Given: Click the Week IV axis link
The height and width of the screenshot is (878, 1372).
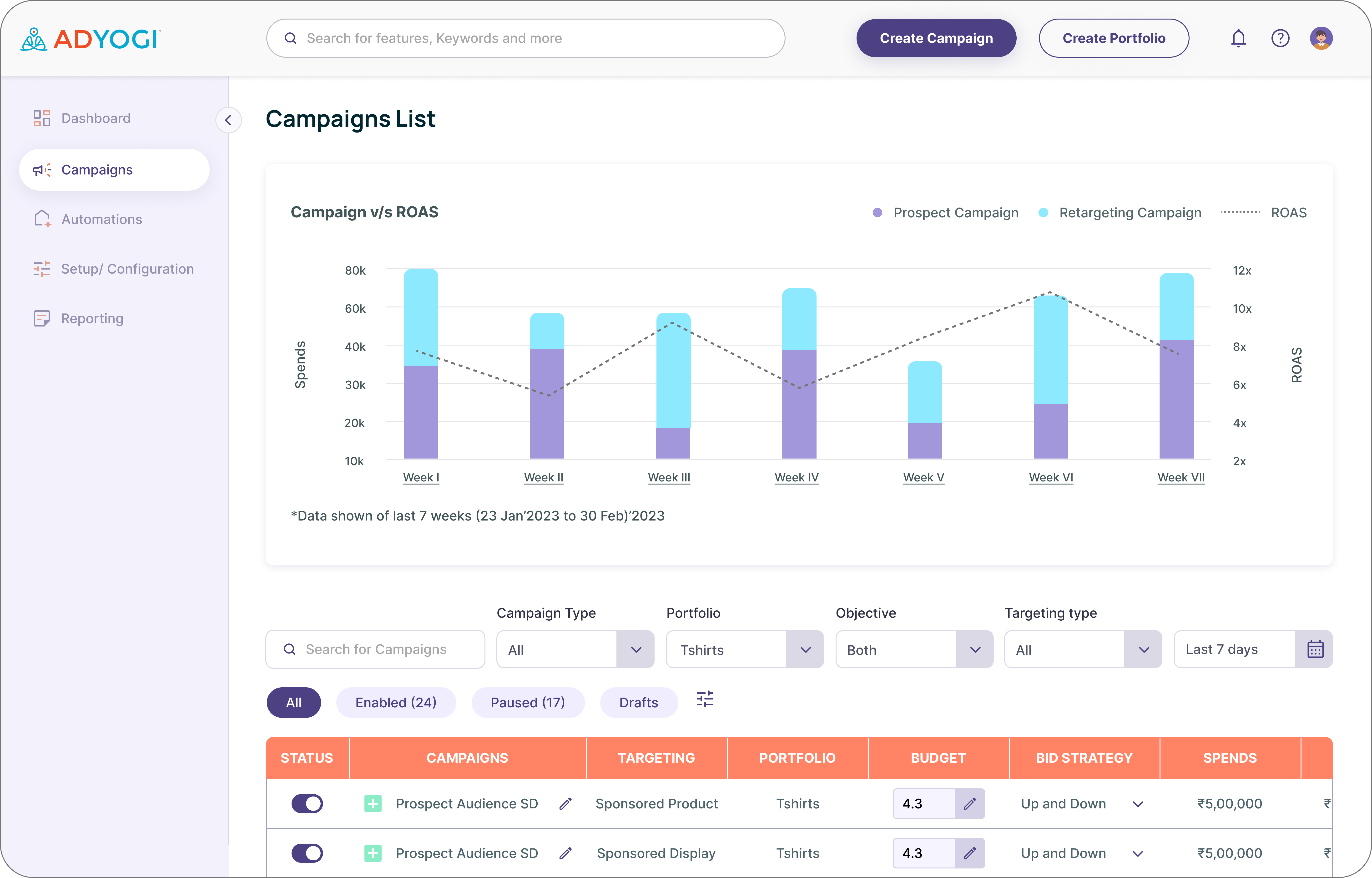Looking at the screenshot, I should pos(797,478).
